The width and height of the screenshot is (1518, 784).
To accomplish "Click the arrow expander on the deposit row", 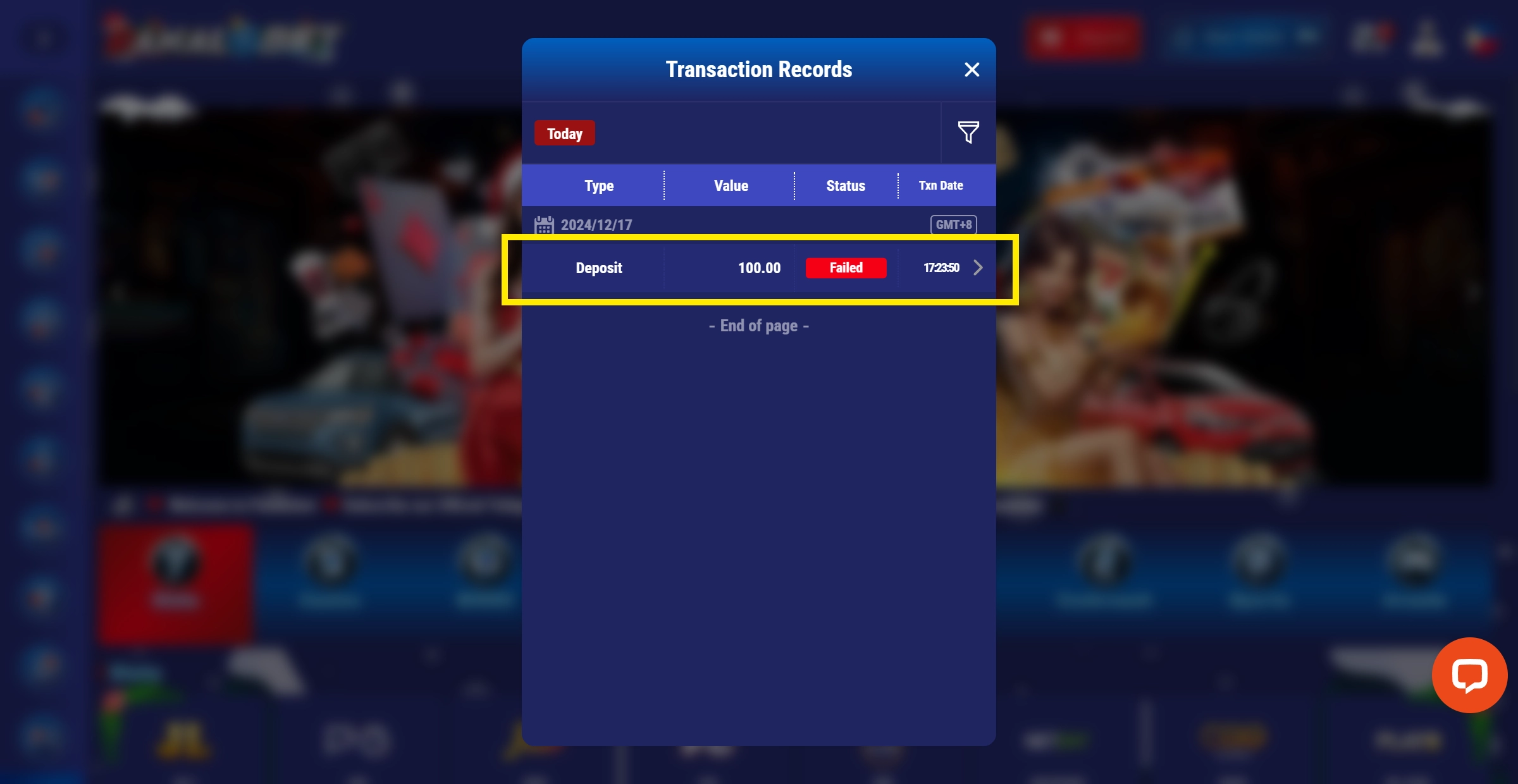I will (978, 267).
